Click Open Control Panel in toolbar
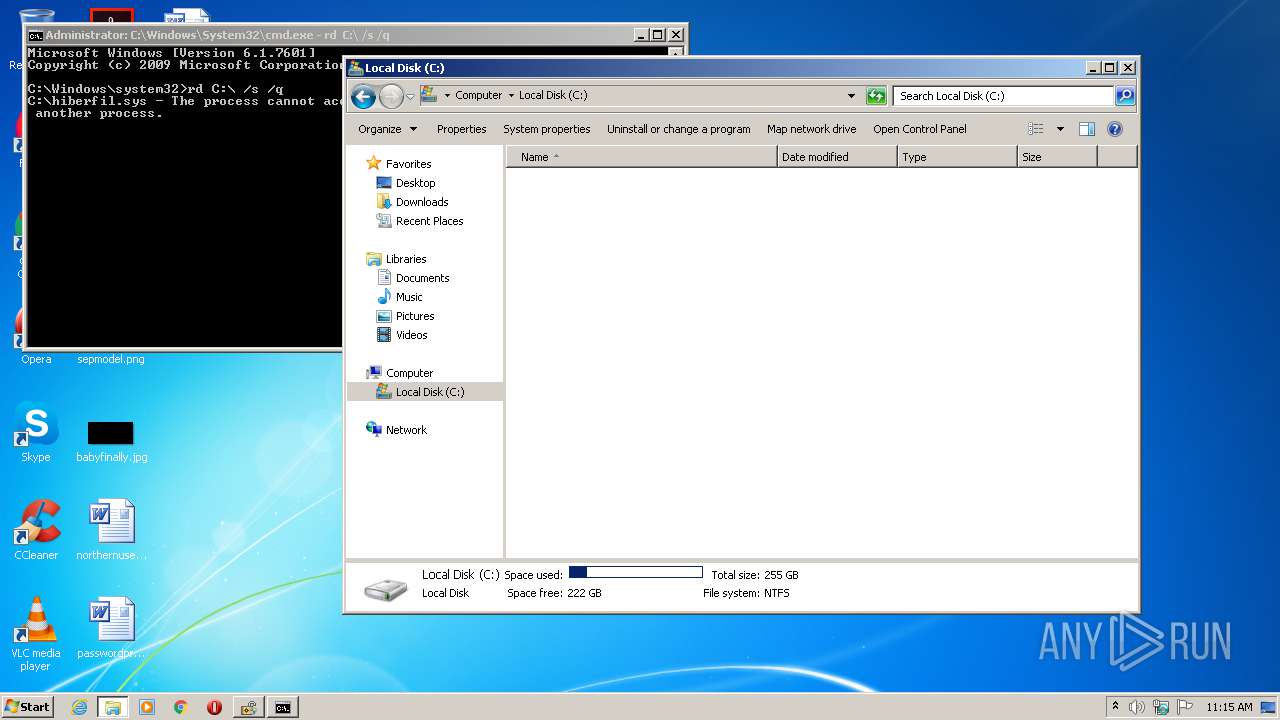Screen dimensions: 1280x720 click(920, 129)
